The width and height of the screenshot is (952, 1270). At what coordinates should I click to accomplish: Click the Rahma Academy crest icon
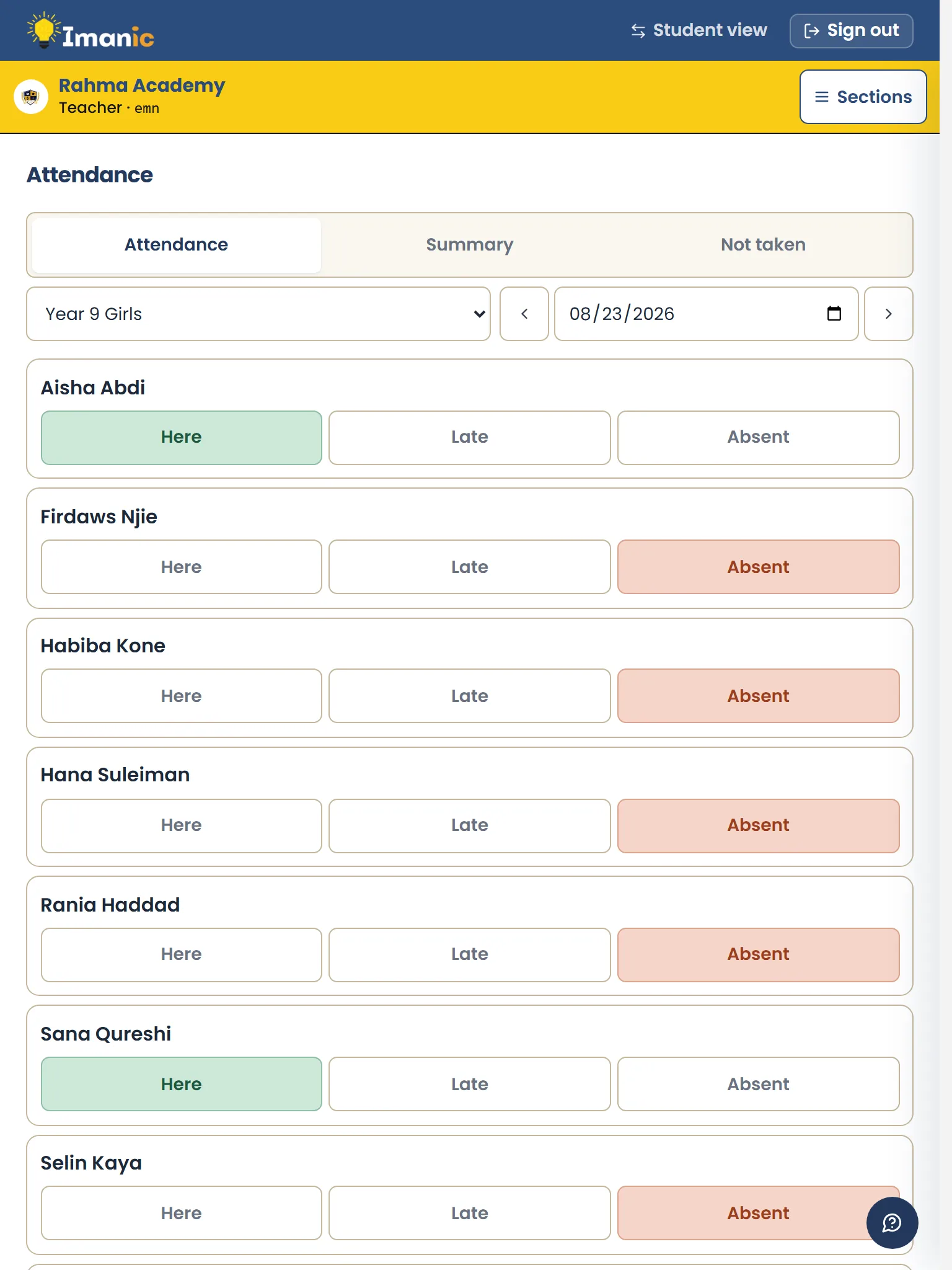31,97
